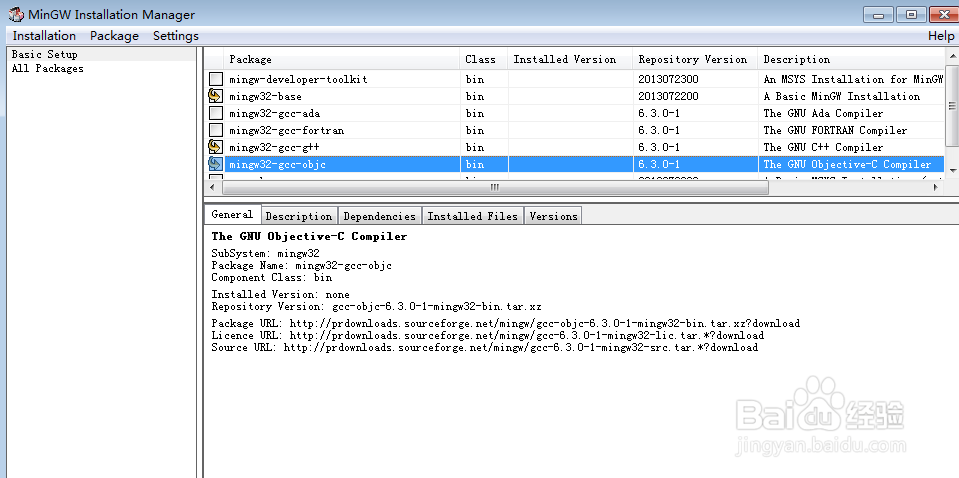Click the Installed Version column header
Viewport: 959px width, 478px height.
(570, 59)
